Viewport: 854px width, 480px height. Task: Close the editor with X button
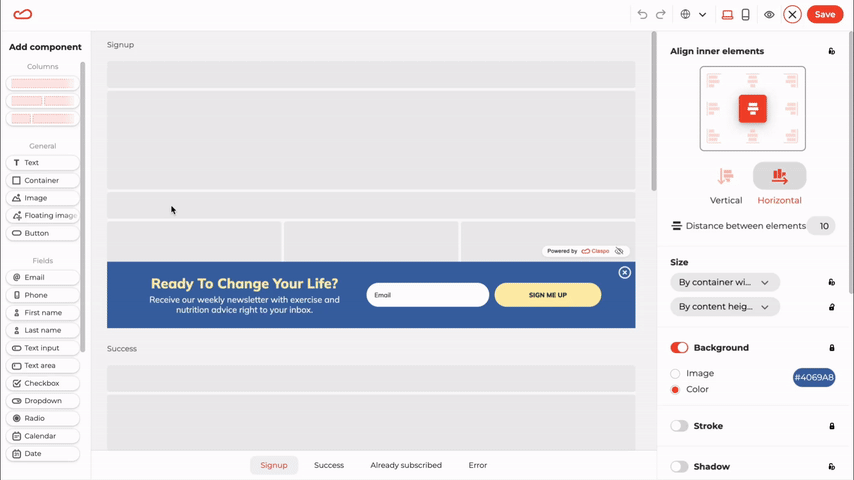coord(792,15)
